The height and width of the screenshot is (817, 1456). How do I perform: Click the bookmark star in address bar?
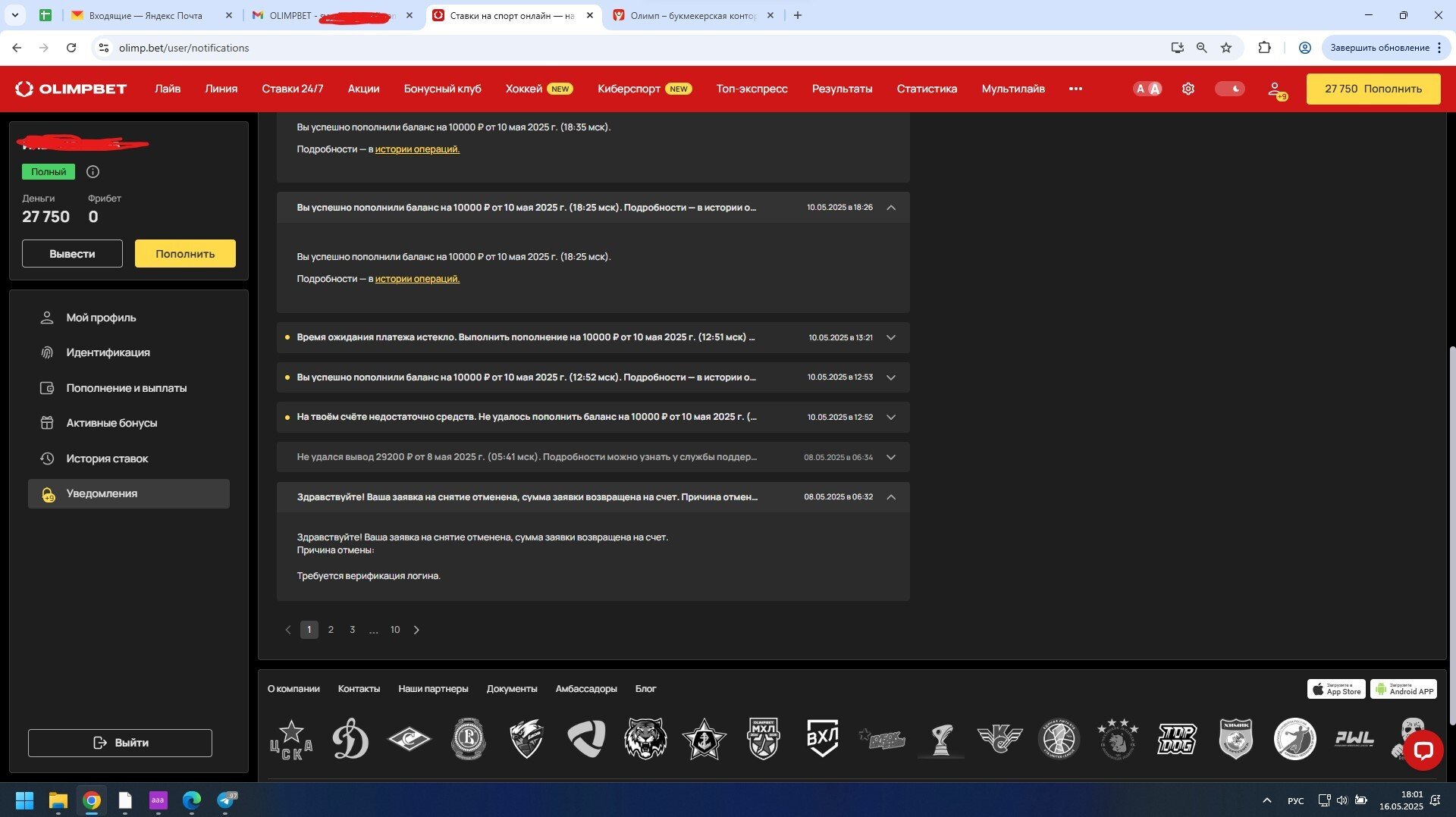tap(1226, 48)
